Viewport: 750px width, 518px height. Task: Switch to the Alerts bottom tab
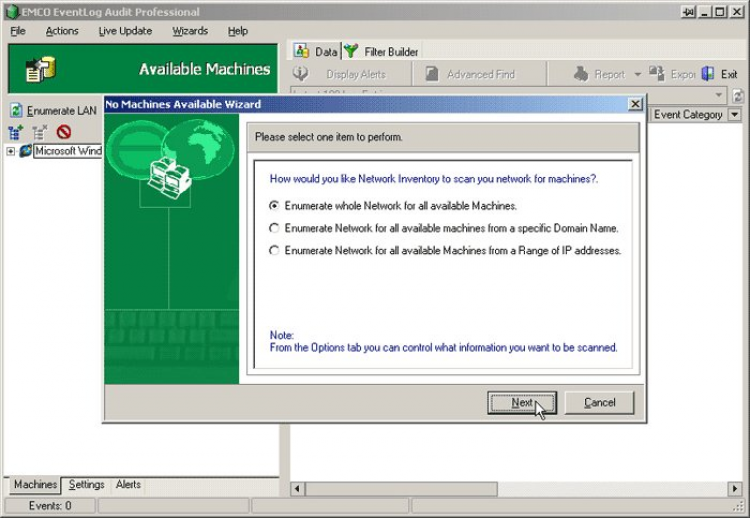tap(128, 485)
